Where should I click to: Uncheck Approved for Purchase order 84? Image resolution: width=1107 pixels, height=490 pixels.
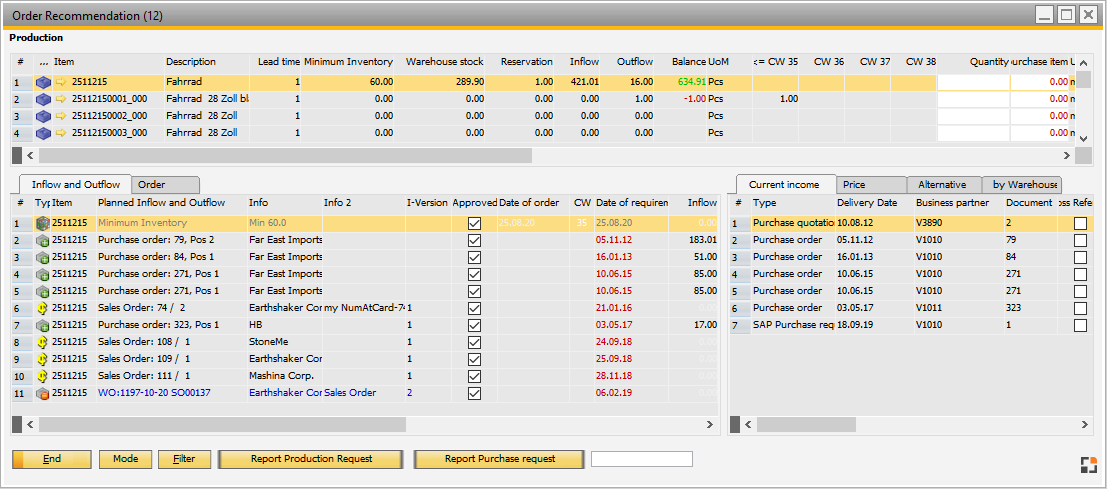click(x=474, y=257)
